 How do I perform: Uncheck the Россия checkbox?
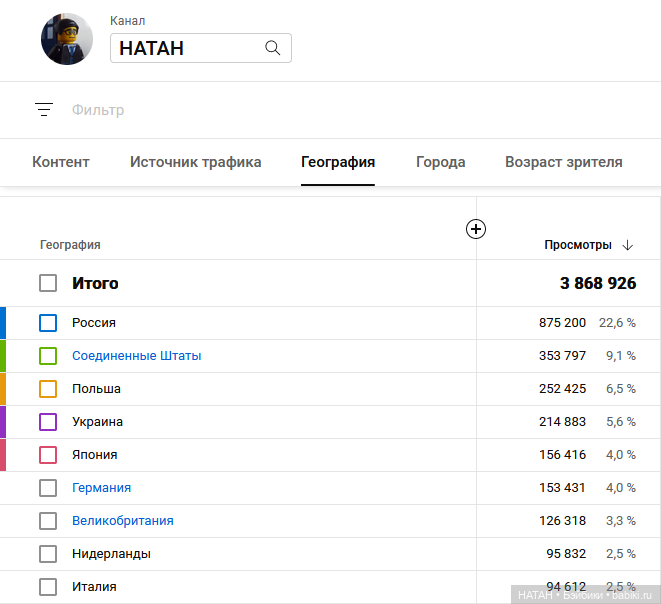click(x=48, y=323)
